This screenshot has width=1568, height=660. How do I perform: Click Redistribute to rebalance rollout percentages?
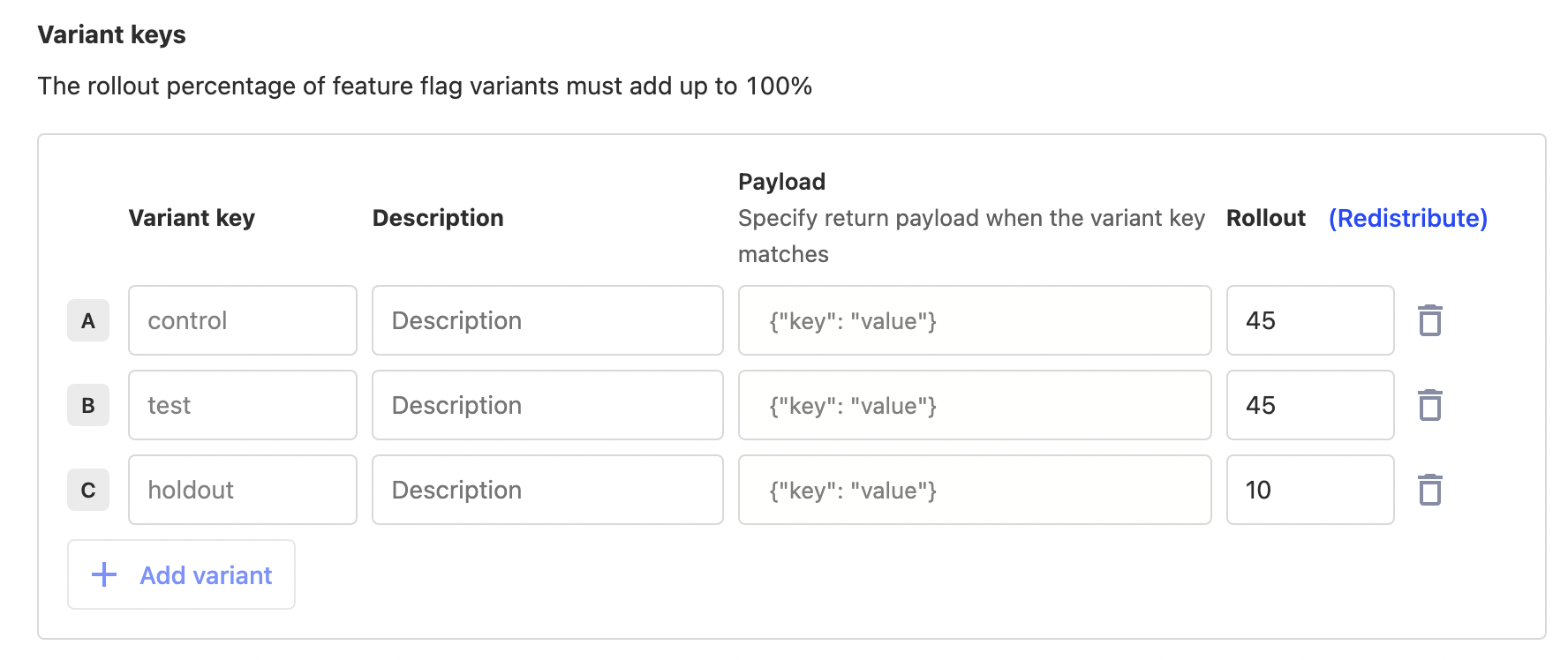pyautogui.click(x=1407, y=218)
